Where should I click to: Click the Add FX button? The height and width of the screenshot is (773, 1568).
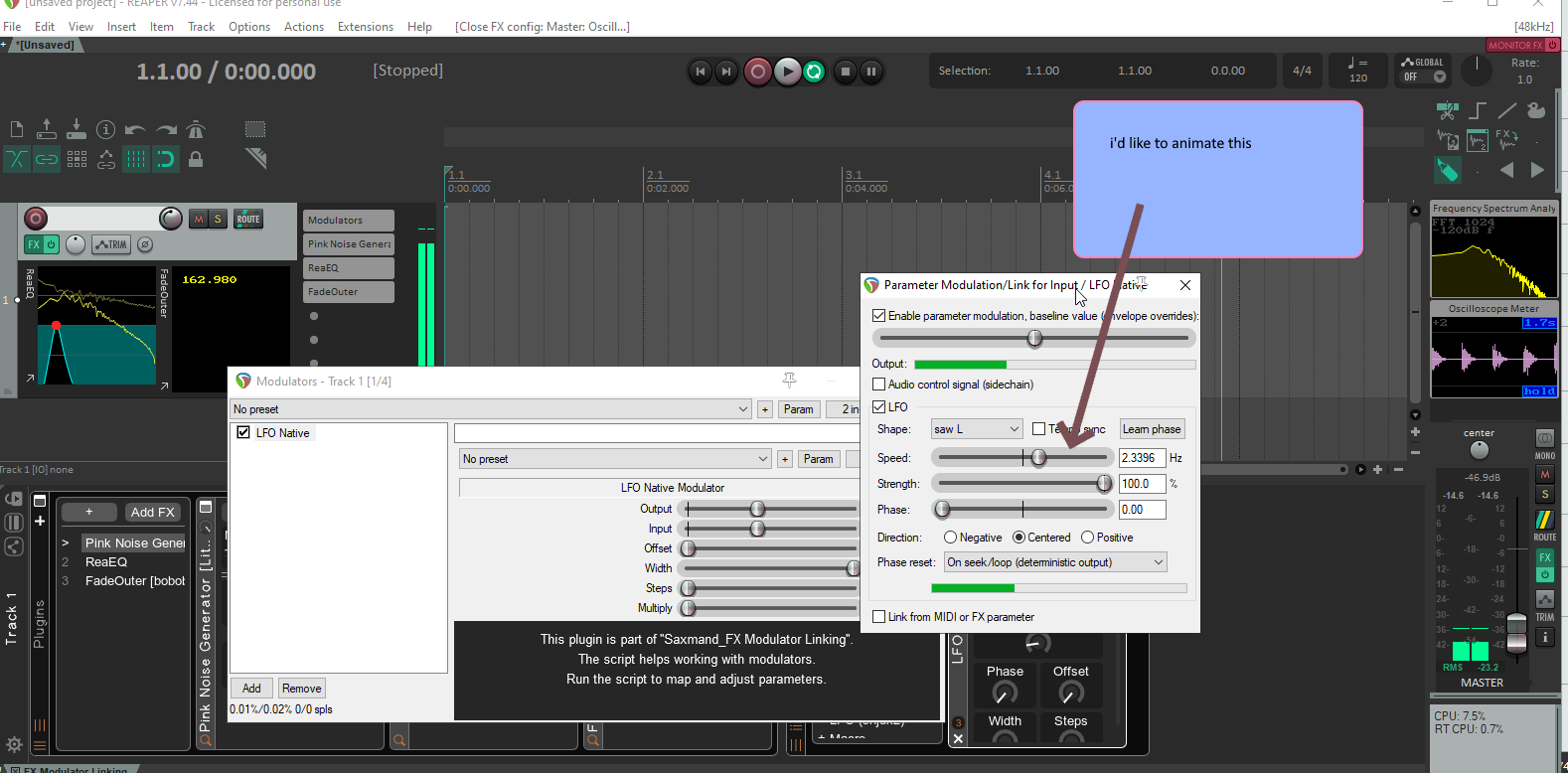pos(152,512)
